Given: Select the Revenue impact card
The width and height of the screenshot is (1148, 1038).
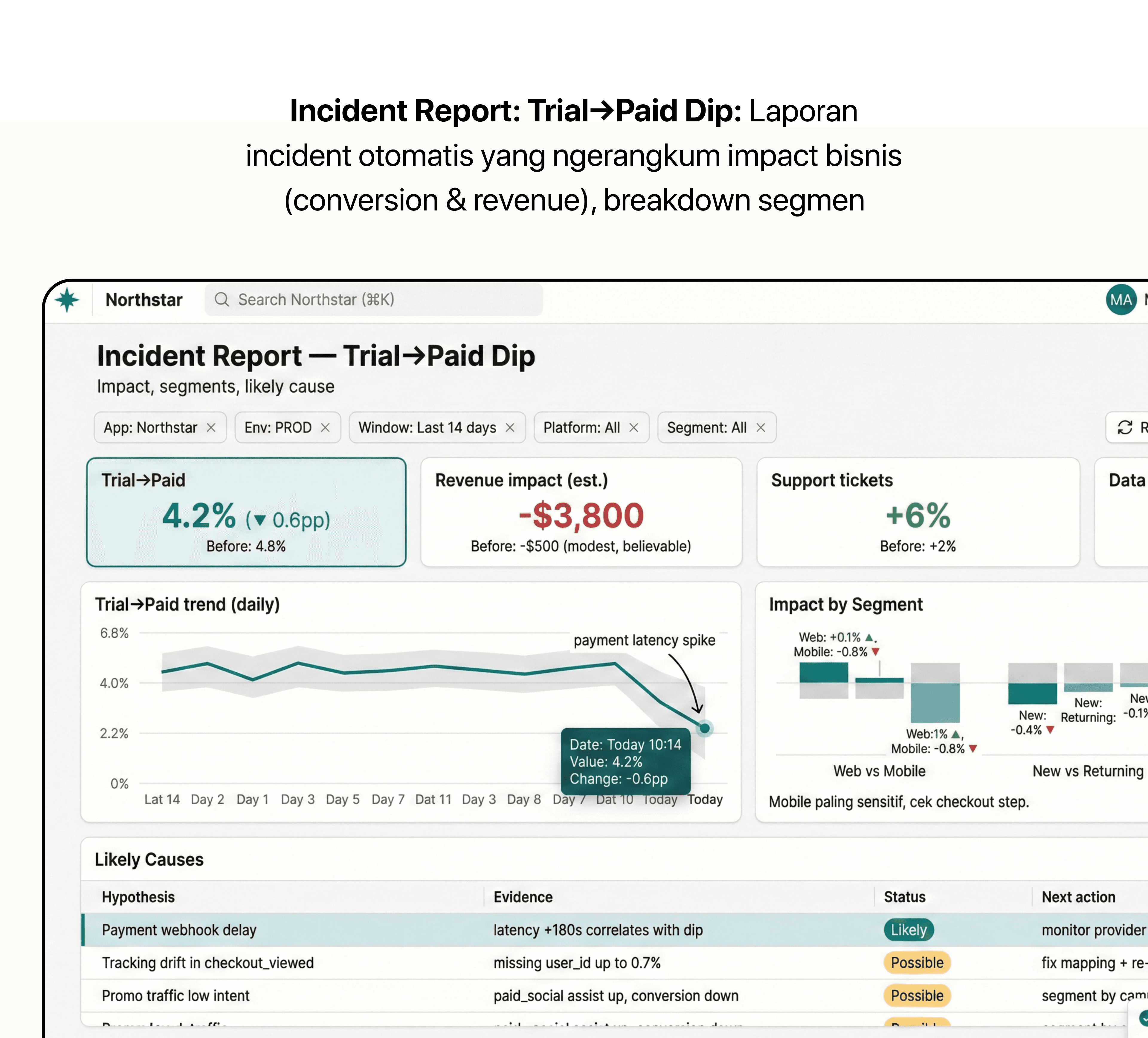Looking at the screenshot, I should point(581,512).
